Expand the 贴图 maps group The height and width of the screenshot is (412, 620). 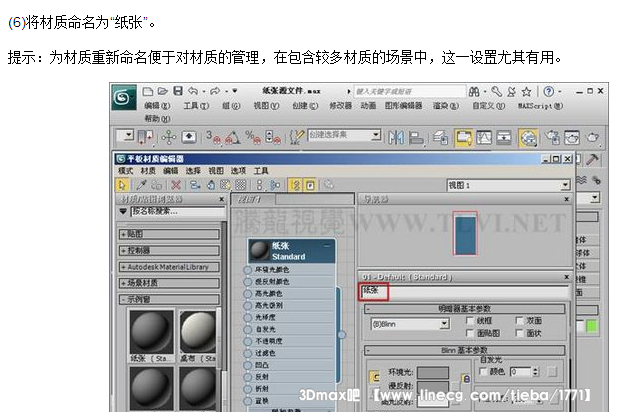tap(169, 234)
